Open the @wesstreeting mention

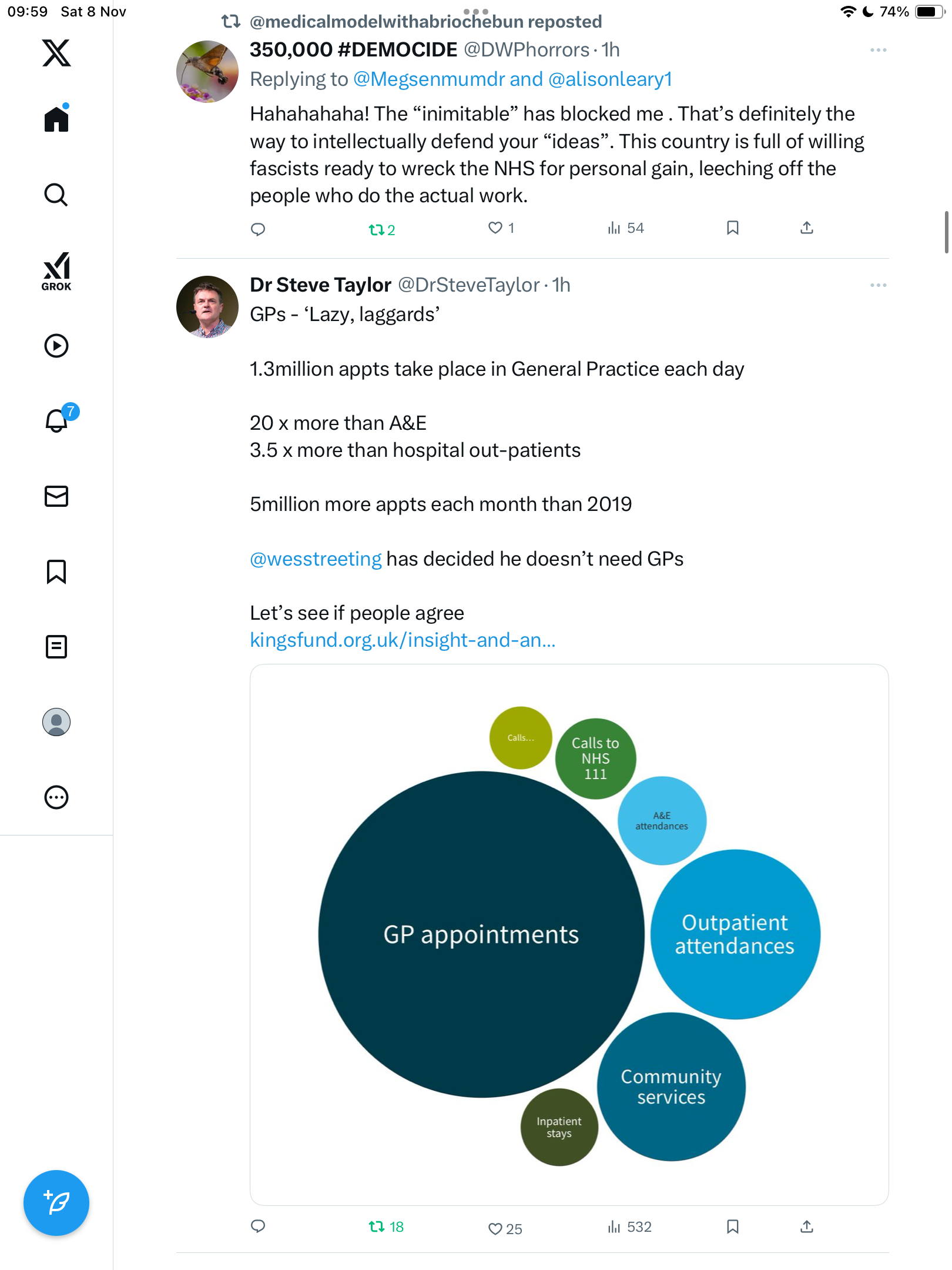(316, 559)
